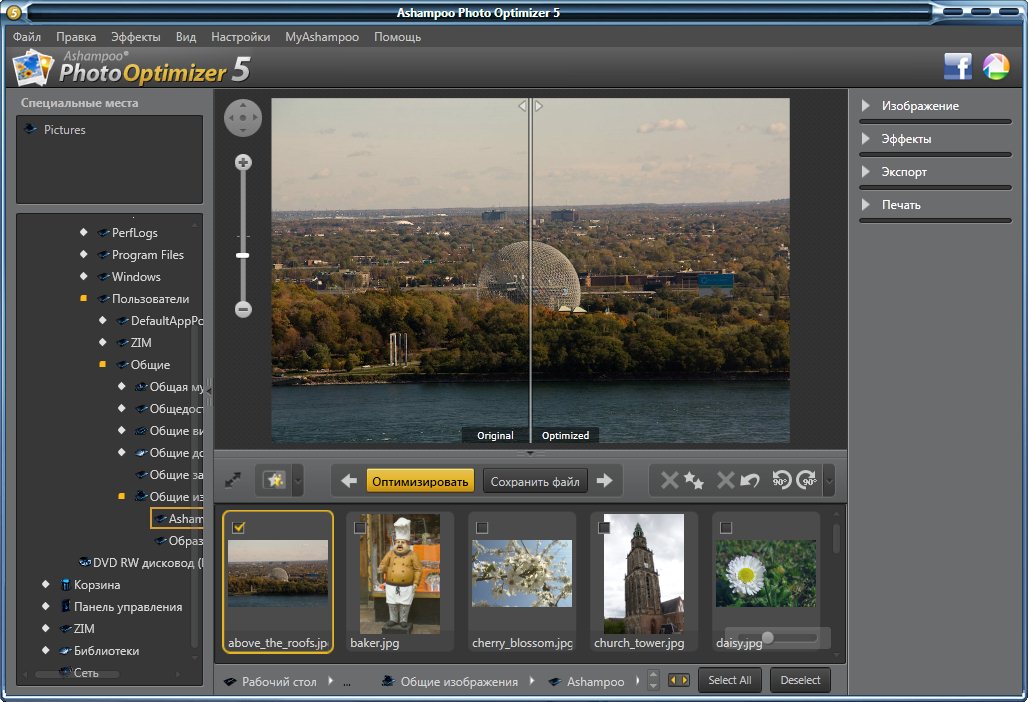Image resolution: width=1028 pixels, height=702 pixels.
Task: Open the Facebook sharing icon
Action: [x=957, y=67]
